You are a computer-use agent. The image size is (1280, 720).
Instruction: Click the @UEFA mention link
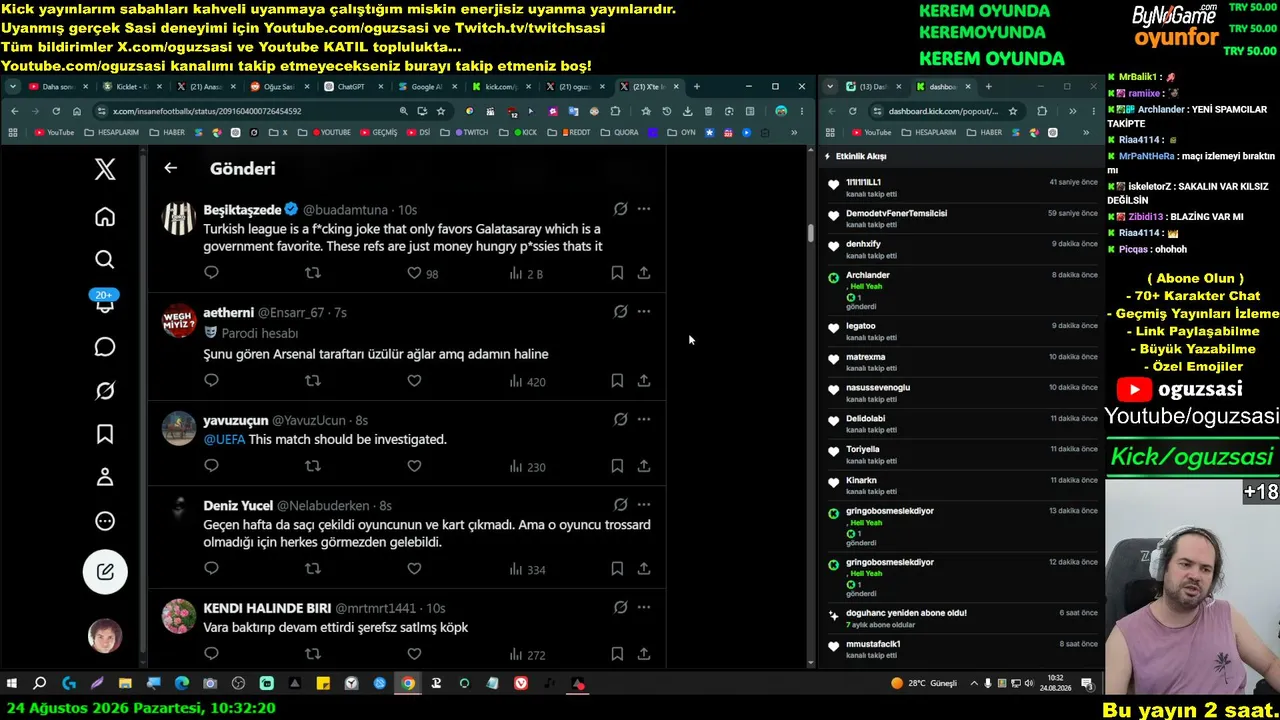click(224, 439)
